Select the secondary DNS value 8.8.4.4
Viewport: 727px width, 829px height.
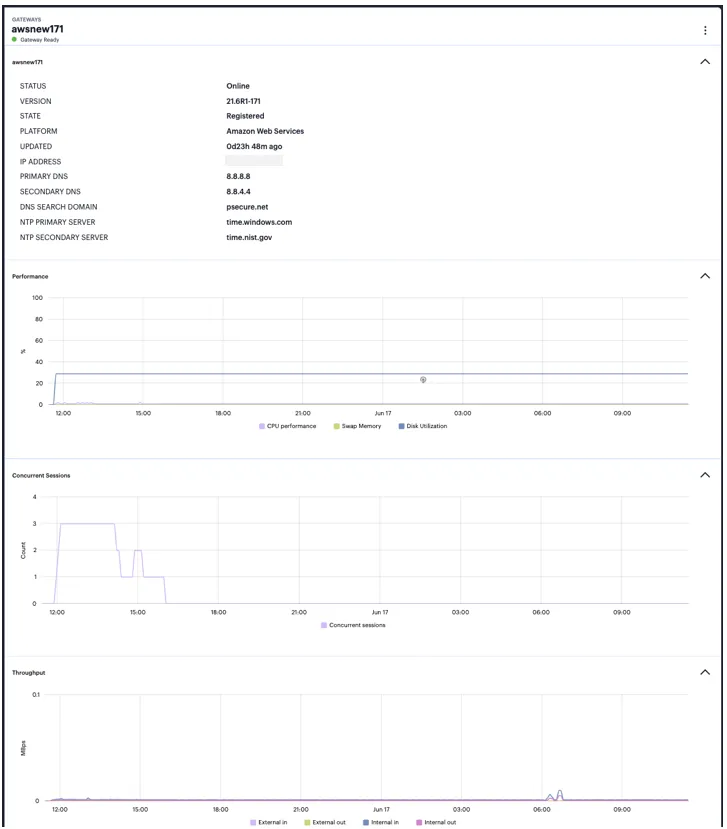tap(238, 191)
